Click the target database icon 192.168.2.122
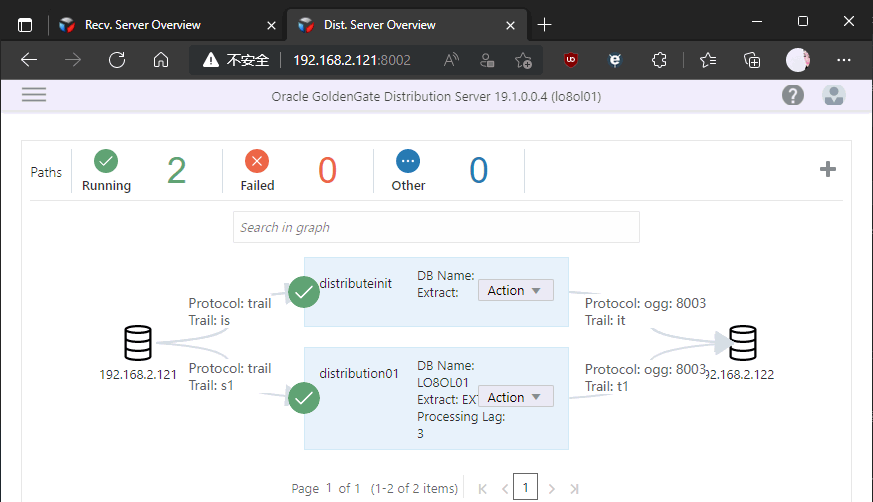The width and height of the screenshot is (873, 502). coord(742,343)
